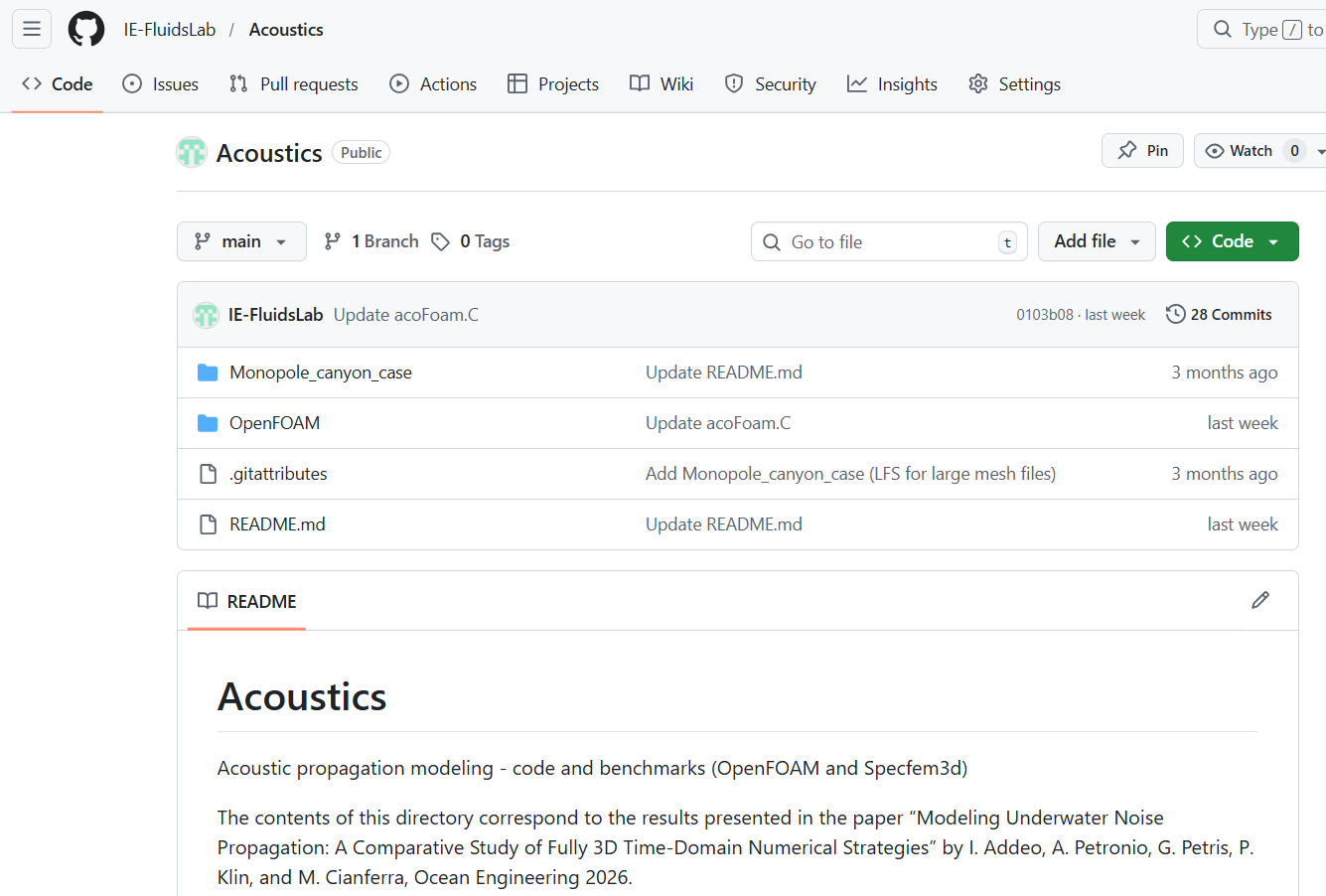Open the README edit pencil icon
This screenshot has width=1326, height=896.
(x=1260, y=600)
